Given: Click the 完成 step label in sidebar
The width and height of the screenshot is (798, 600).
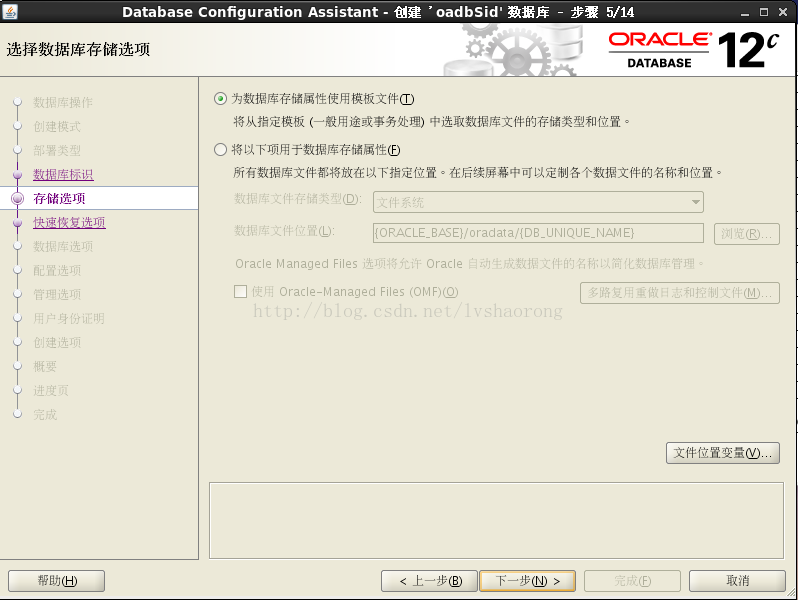Looking at the screenshot, I should click(x=45, y=415).
